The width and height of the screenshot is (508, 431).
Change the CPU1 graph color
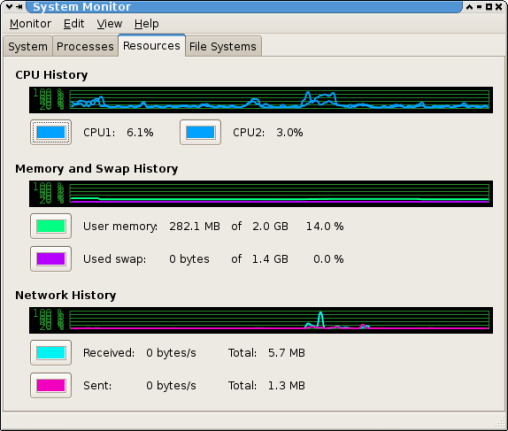(x=51, y=132)
